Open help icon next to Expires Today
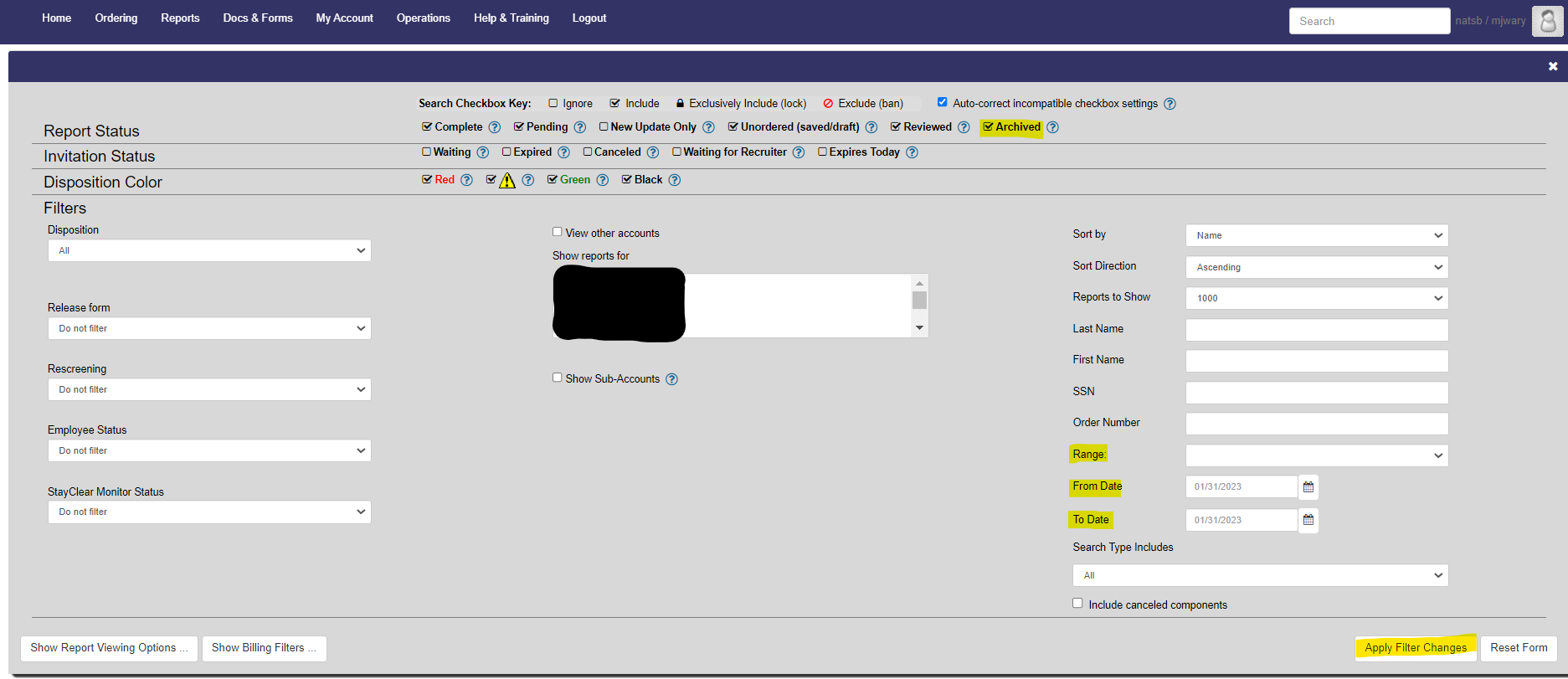This screenshot has width=1568, height=679. pos(913,152)
